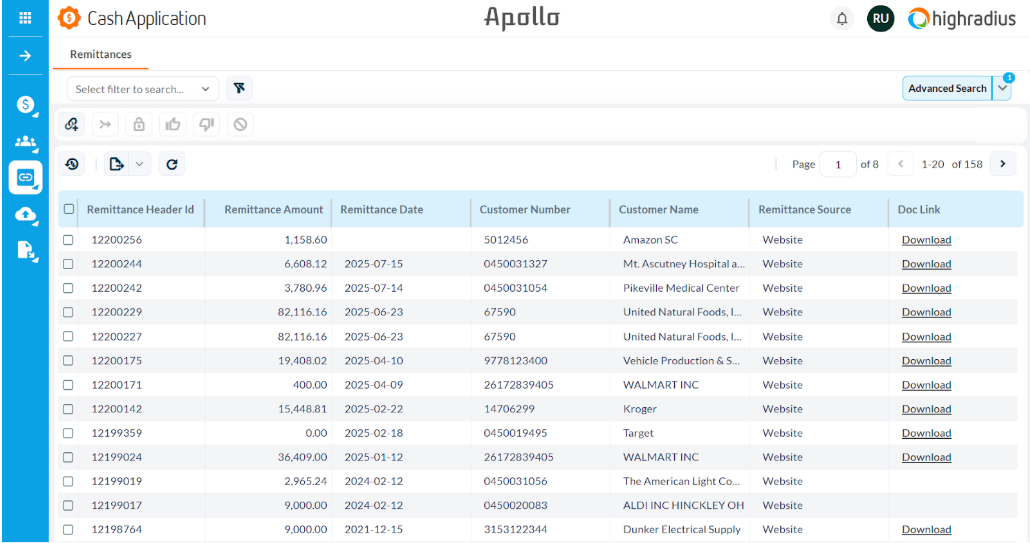Open the cloud upload sidebar icon
This screenshot has width=1030, height=543.
point(26,214)
